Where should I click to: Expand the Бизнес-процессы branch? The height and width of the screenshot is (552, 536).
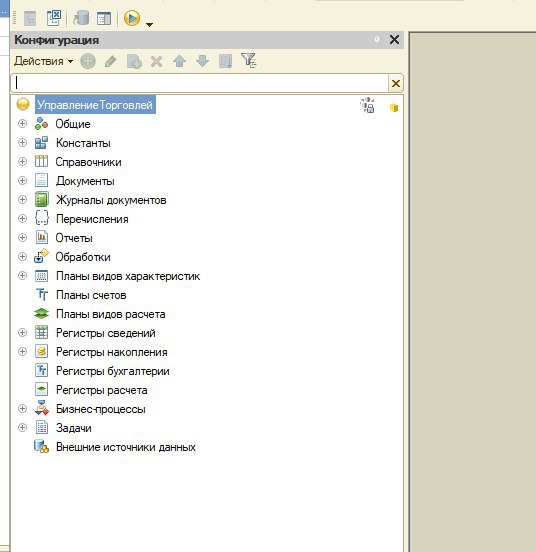pos(22,409)
